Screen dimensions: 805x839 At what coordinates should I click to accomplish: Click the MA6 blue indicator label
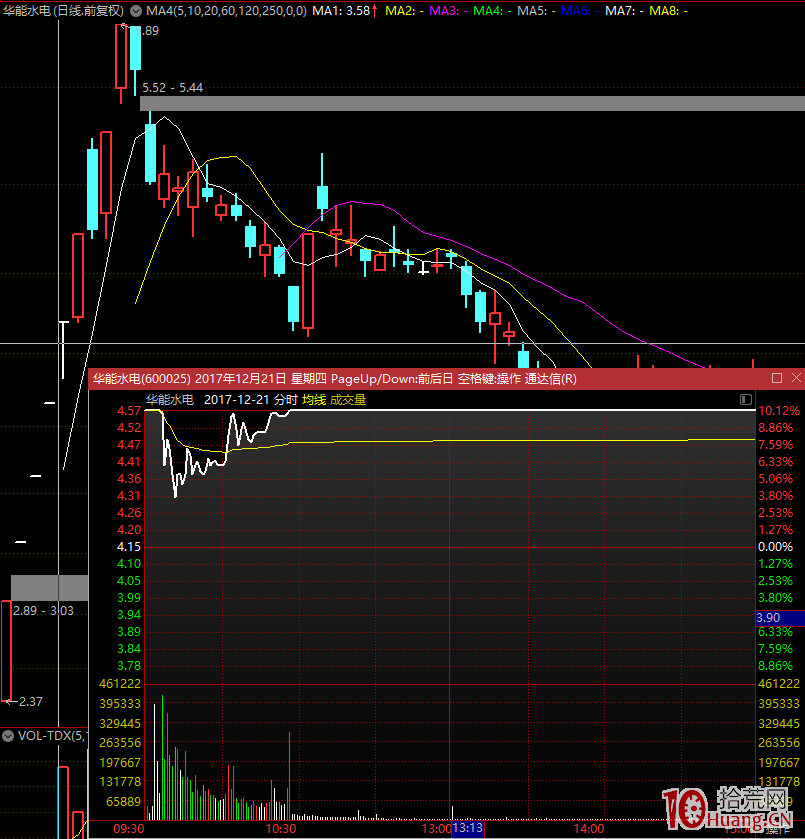click(x=580, y=11)
